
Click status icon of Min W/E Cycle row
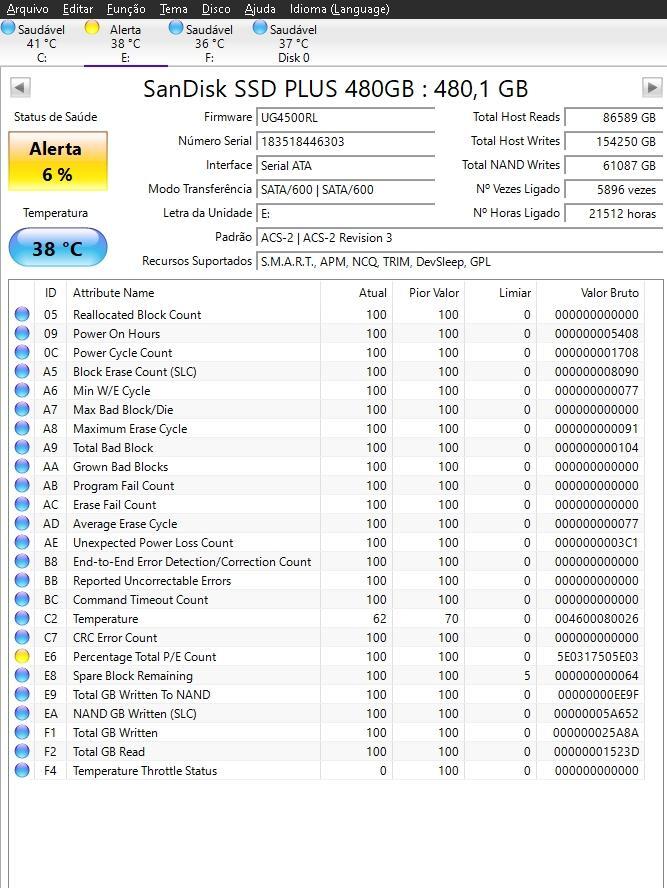point(22,391)
